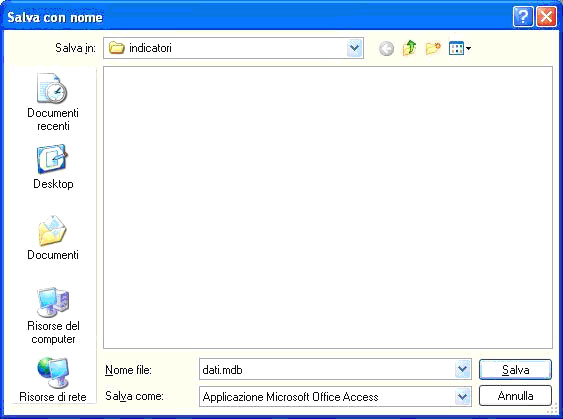Open the view menu icon

pyautogui.click(x=456, y=48)
